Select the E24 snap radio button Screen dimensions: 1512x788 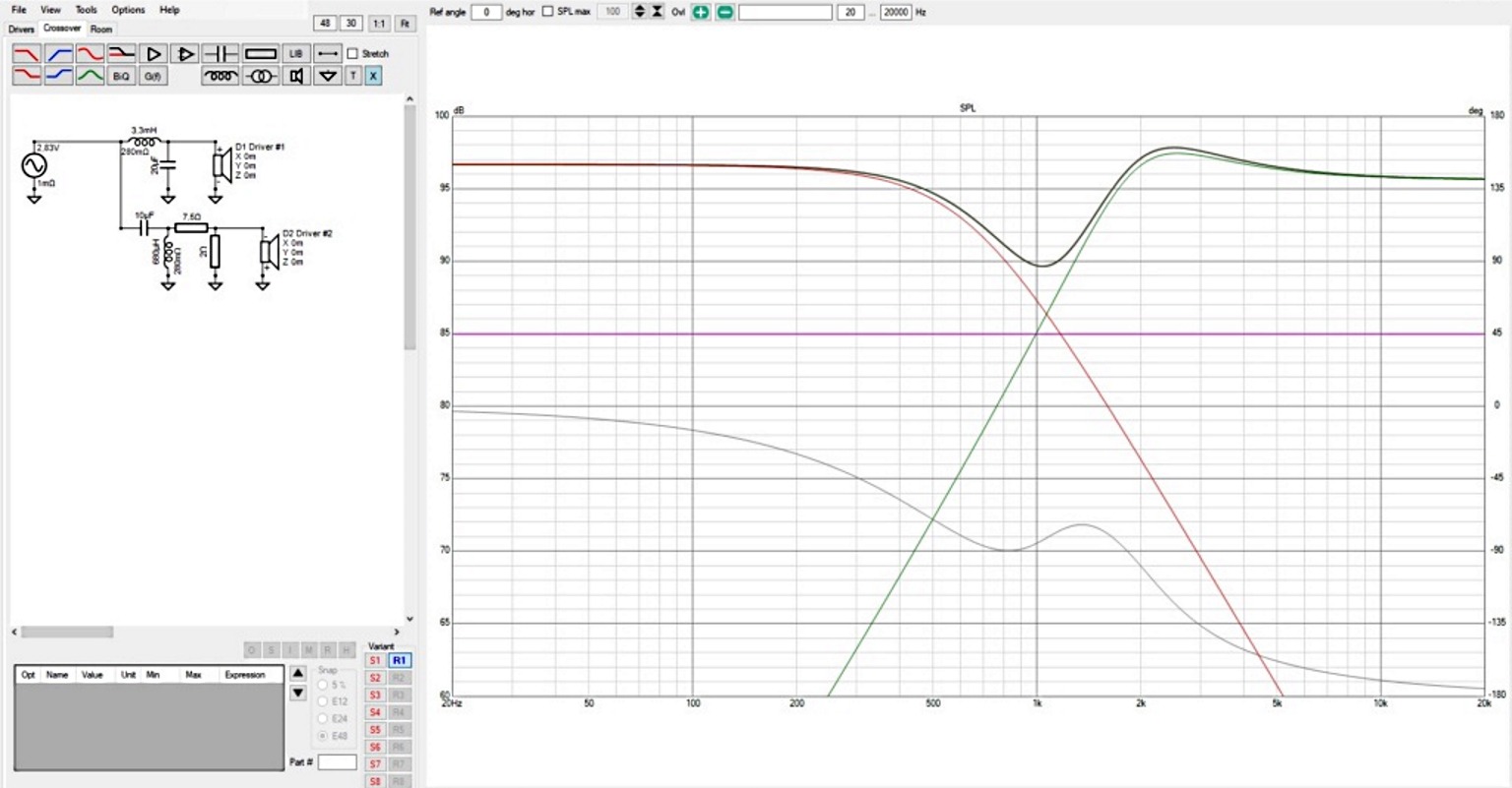(x=323, y=718)
